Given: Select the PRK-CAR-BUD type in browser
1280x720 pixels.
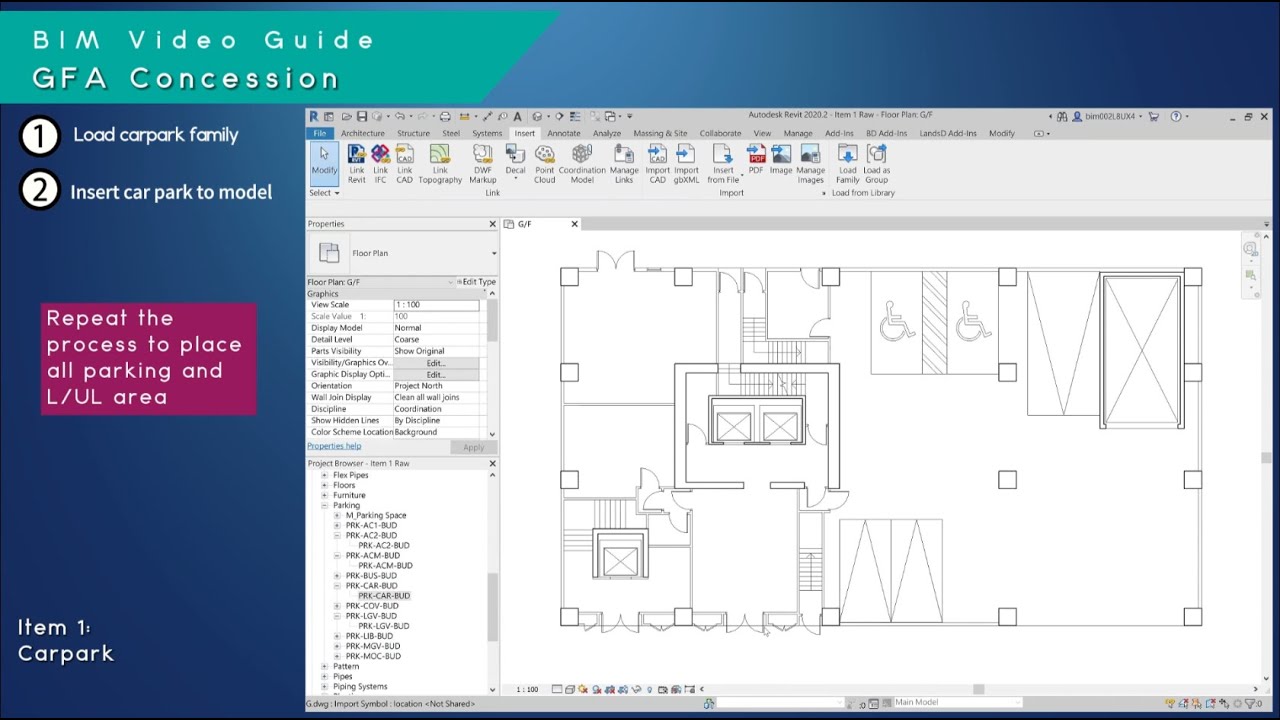Looking at the screenshot, I should tap(384, 596).
